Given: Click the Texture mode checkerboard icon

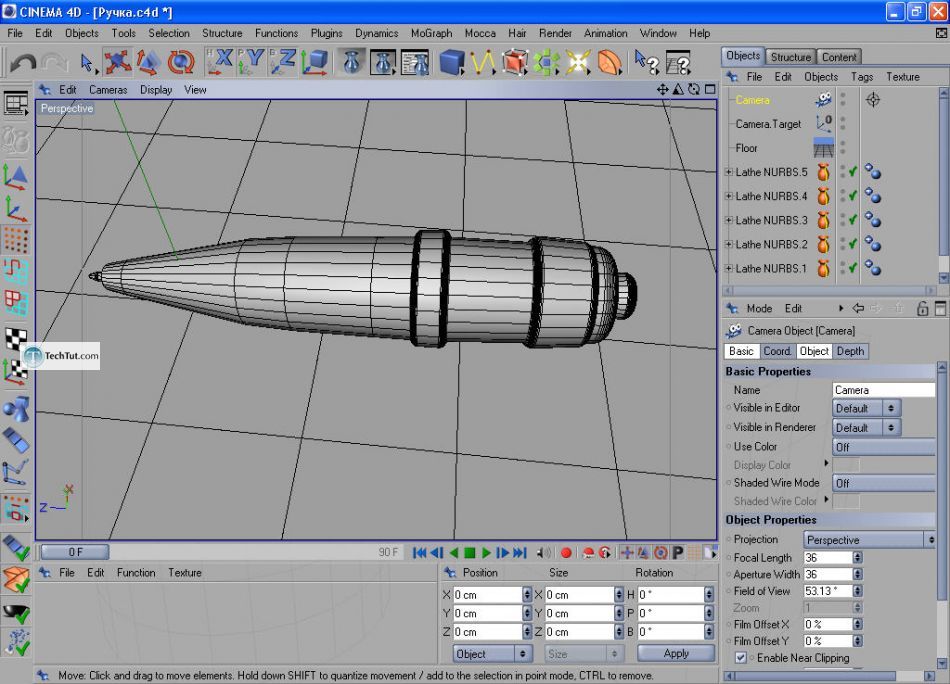Looking at the screenshot, I should (x=16, y=337).
